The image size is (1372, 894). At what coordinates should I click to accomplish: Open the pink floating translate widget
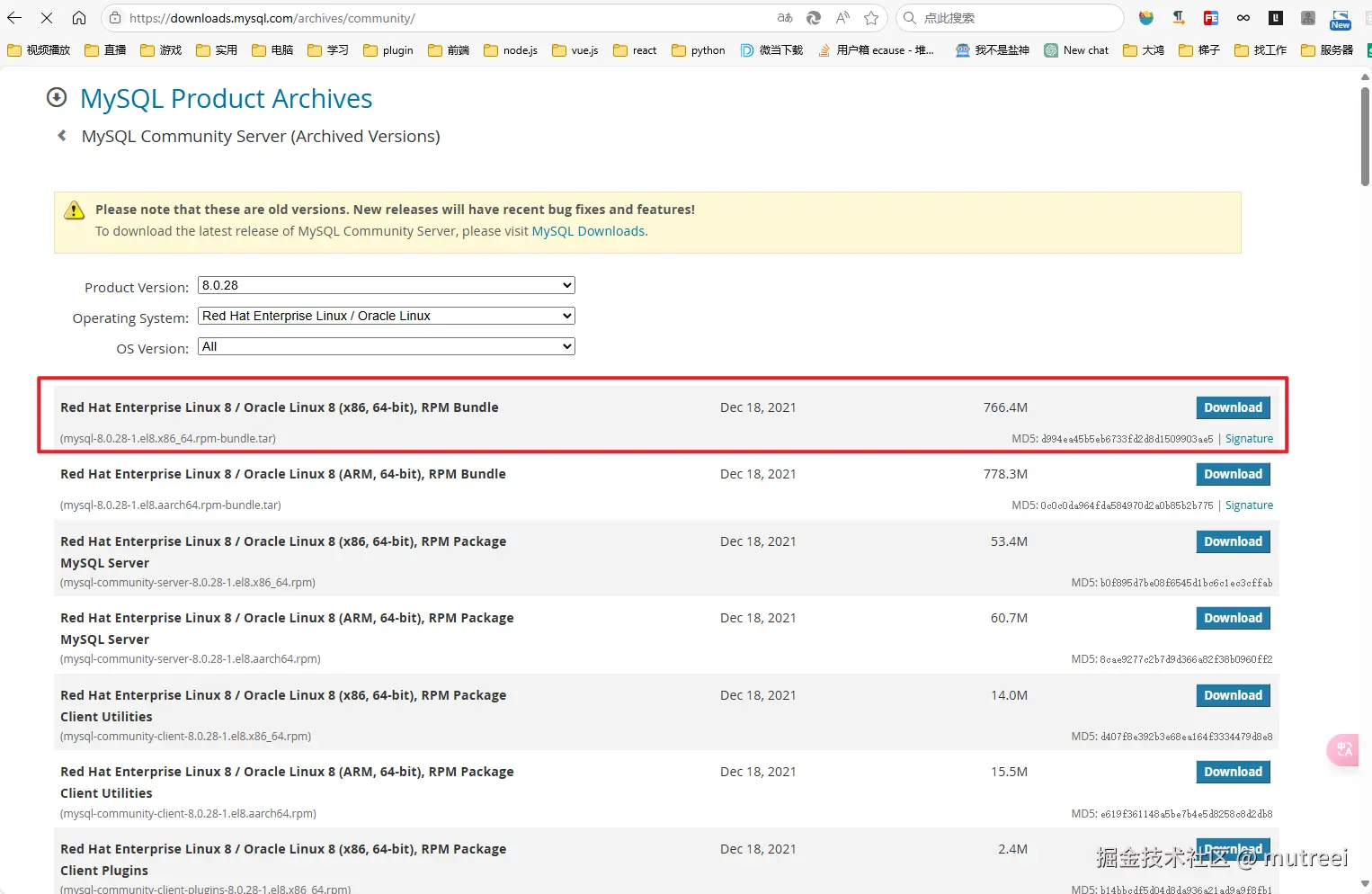1343,750
